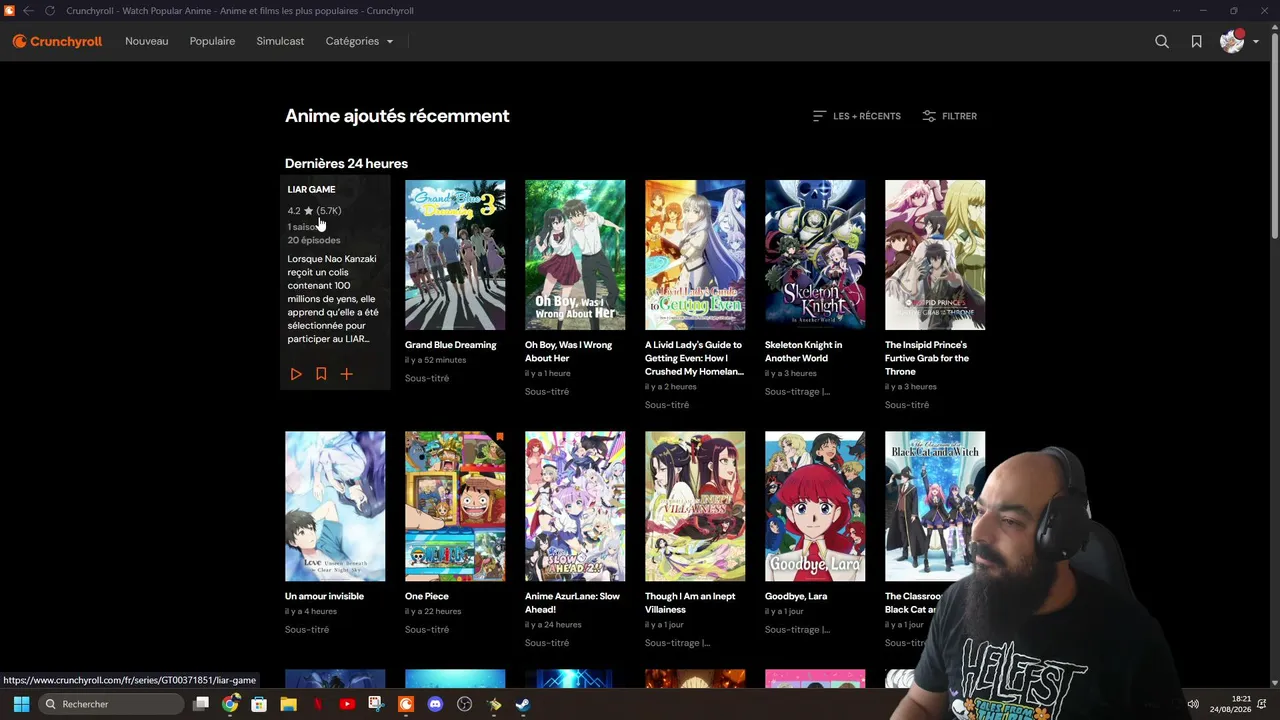The image size is (1280, 720).
Task: Open the system tray notifications bell
Action: click(1263, 704)
